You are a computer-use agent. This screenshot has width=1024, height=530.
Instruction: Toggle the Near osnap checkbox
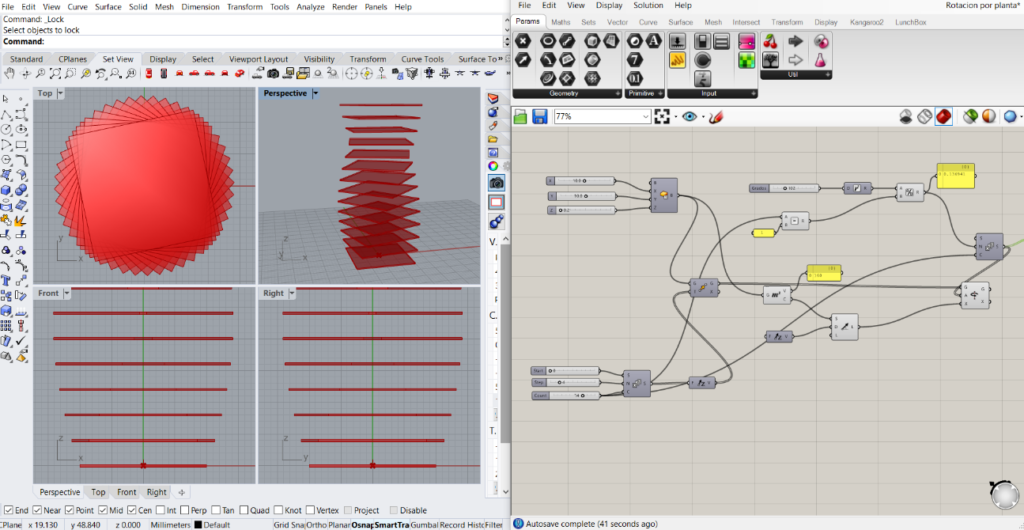click(37, 510)
